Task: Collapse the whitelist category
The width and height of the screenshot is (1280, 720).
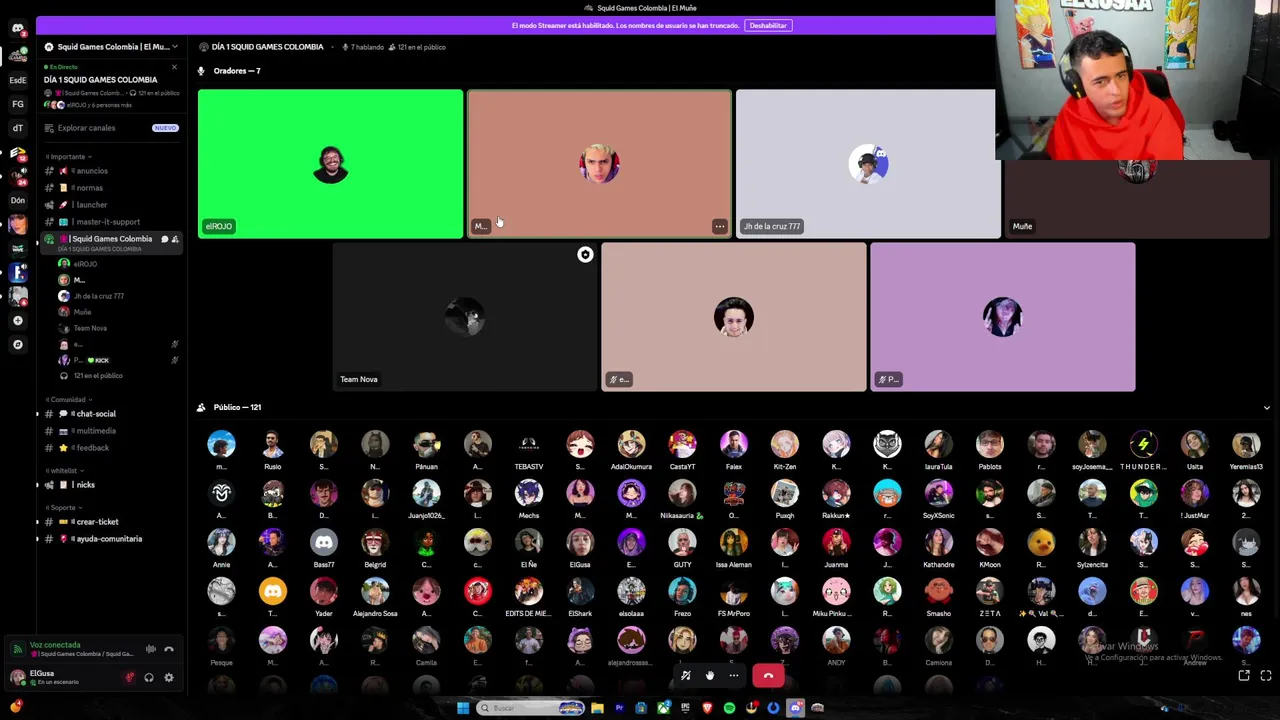Action: click(64, 471)
